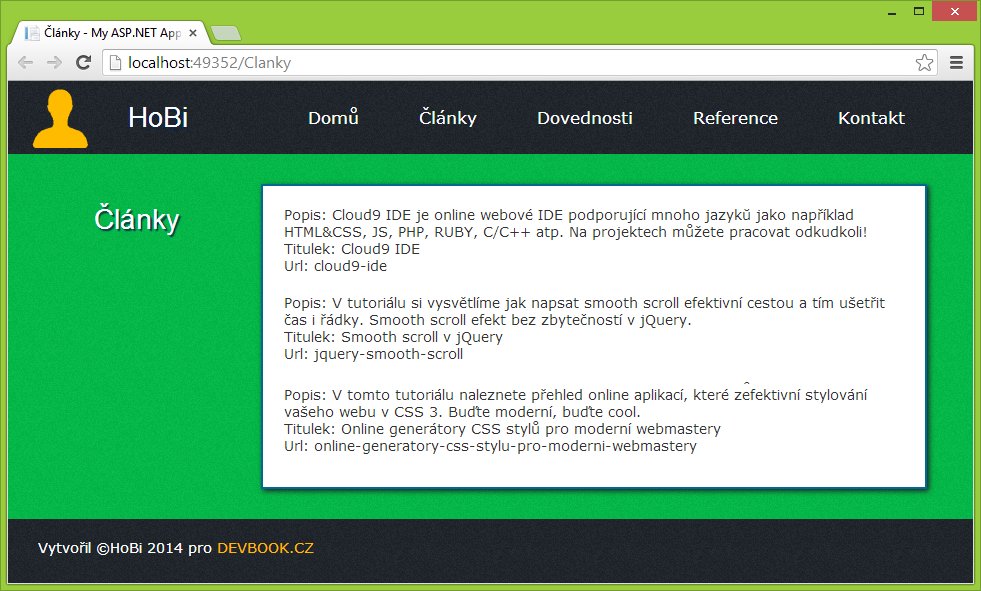Viewport: 981px width, 591px height.
Task: Click the browser forward arrow
Action: tap(54, 61)
